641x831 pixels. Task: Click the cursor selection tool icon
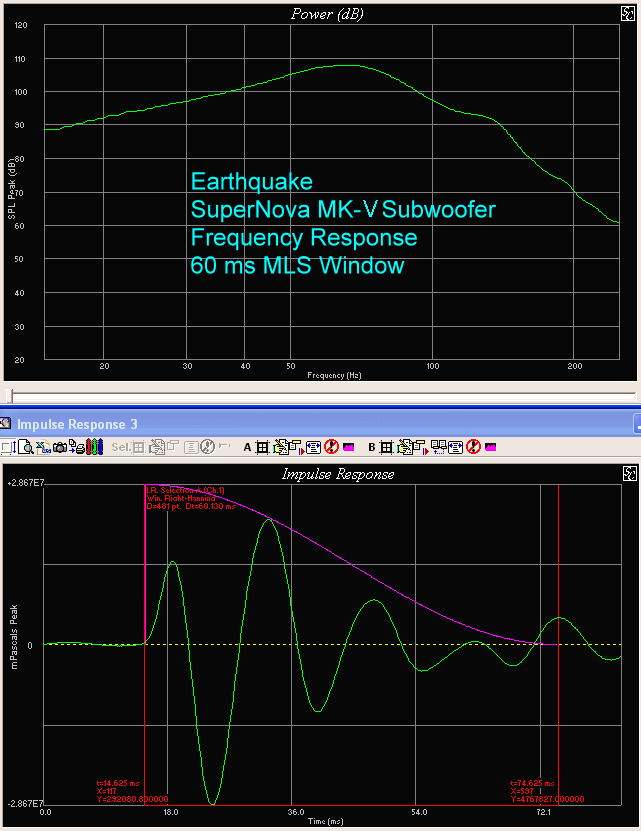pyautogui.click(x=8, y=447)
